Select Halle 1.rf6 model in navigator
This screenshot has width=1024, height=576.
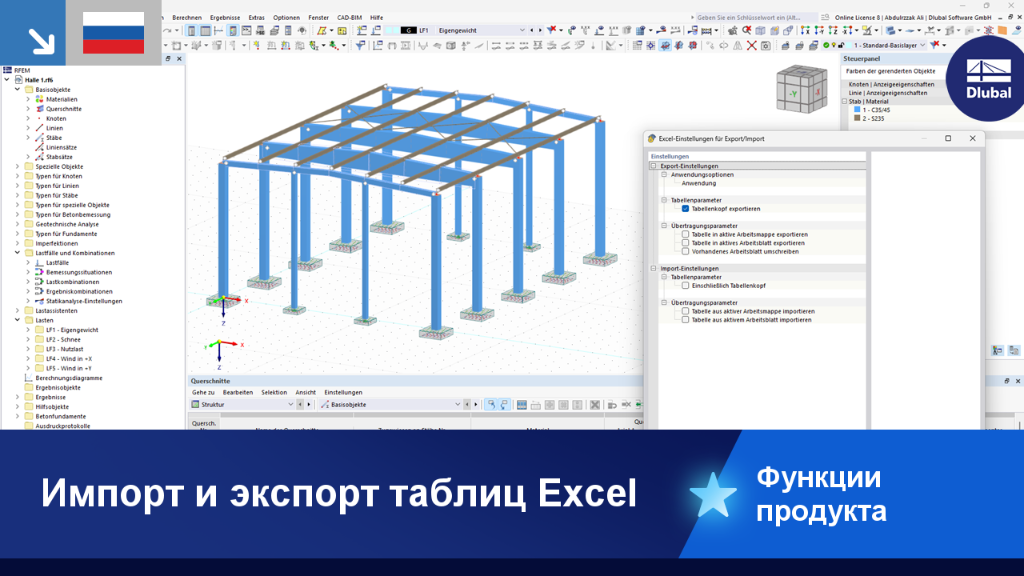39,80
